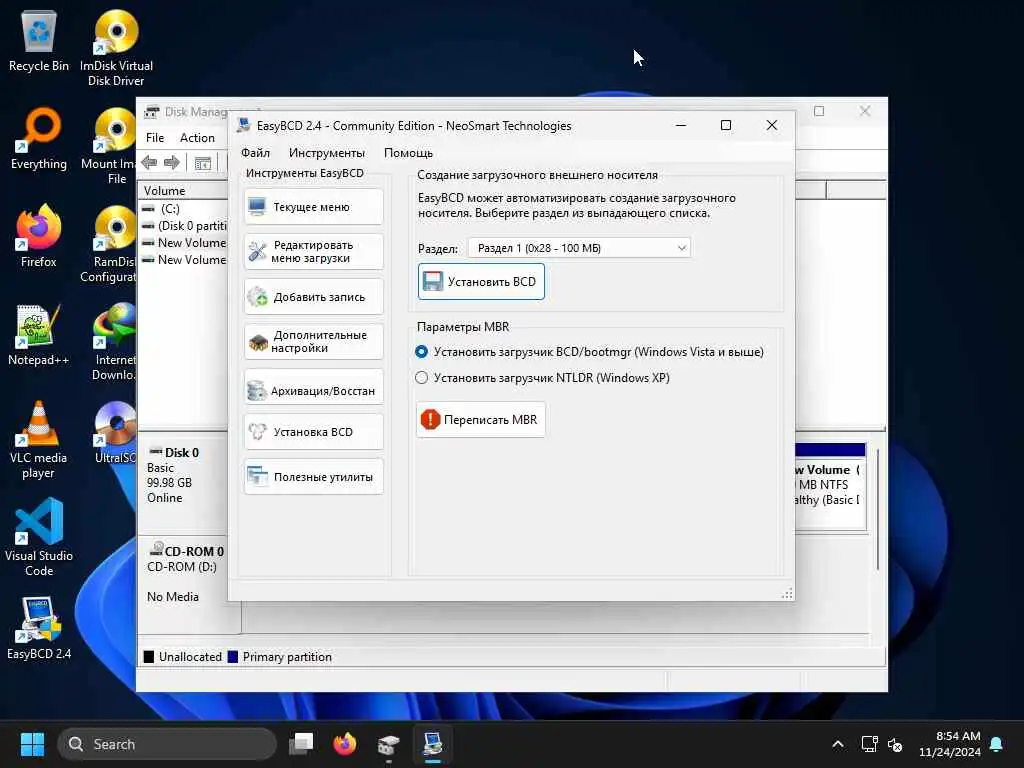
Task: Open the Файл menu in EasyBCD
Action: coord(255,153)
